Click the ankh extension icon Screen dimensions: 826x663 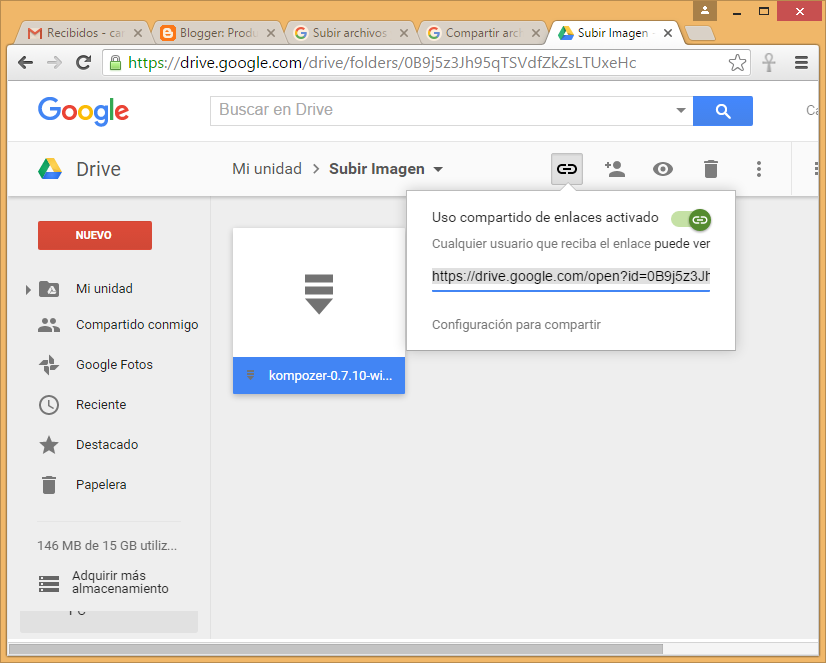(769, 63)
